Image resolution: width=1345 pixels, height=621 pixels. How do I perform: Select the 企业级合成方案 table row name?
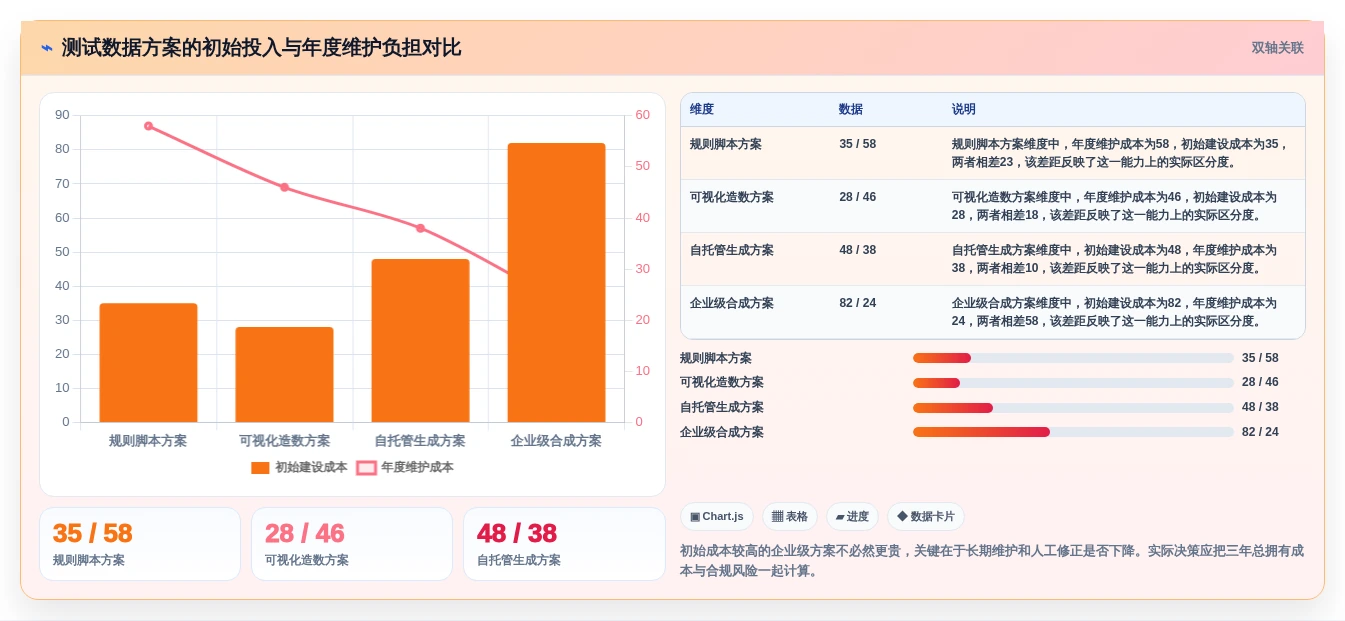tap(732, 303)
